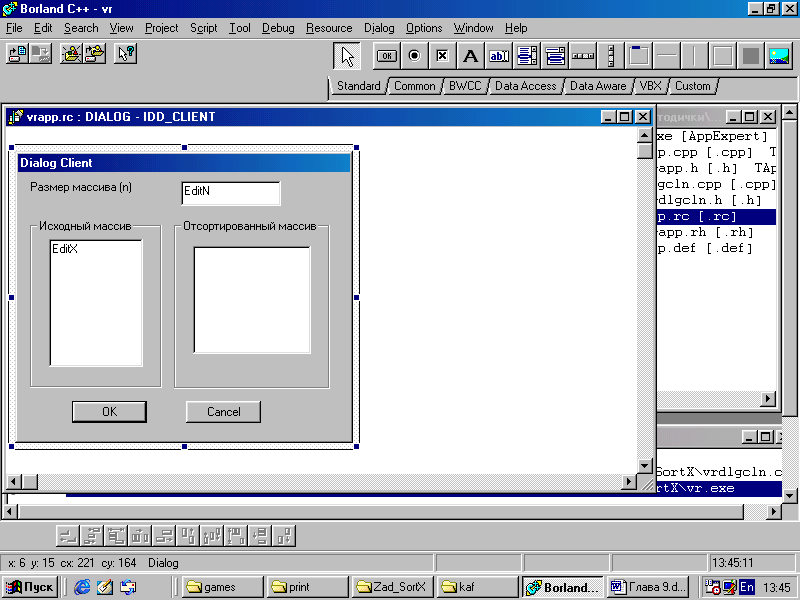
Task: Click the grayed Save File toolbar icon
Action: [41, 54]
